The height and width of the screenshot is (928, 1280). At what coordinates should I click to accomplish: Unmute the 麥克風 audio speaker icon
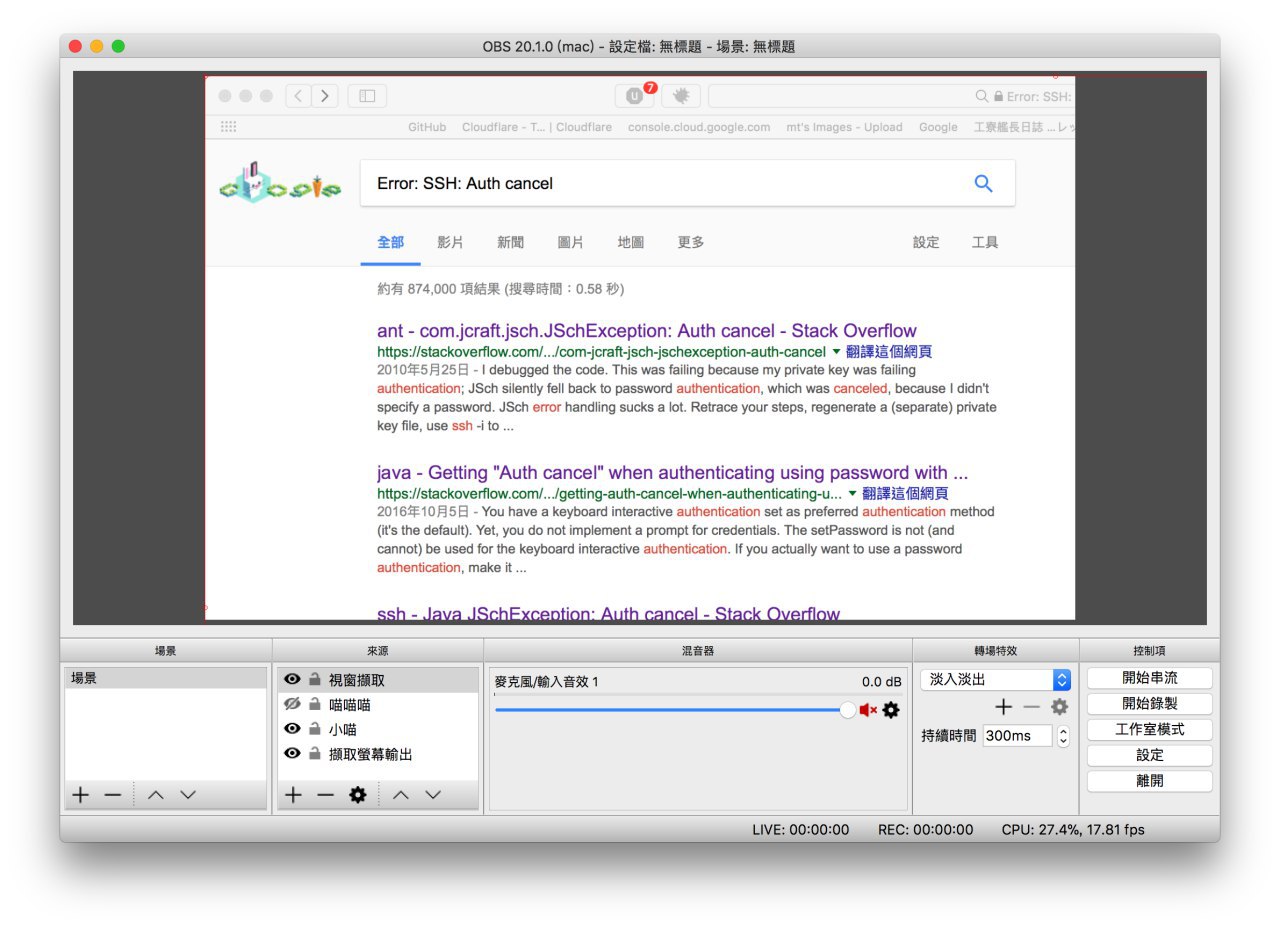(868, 710)
